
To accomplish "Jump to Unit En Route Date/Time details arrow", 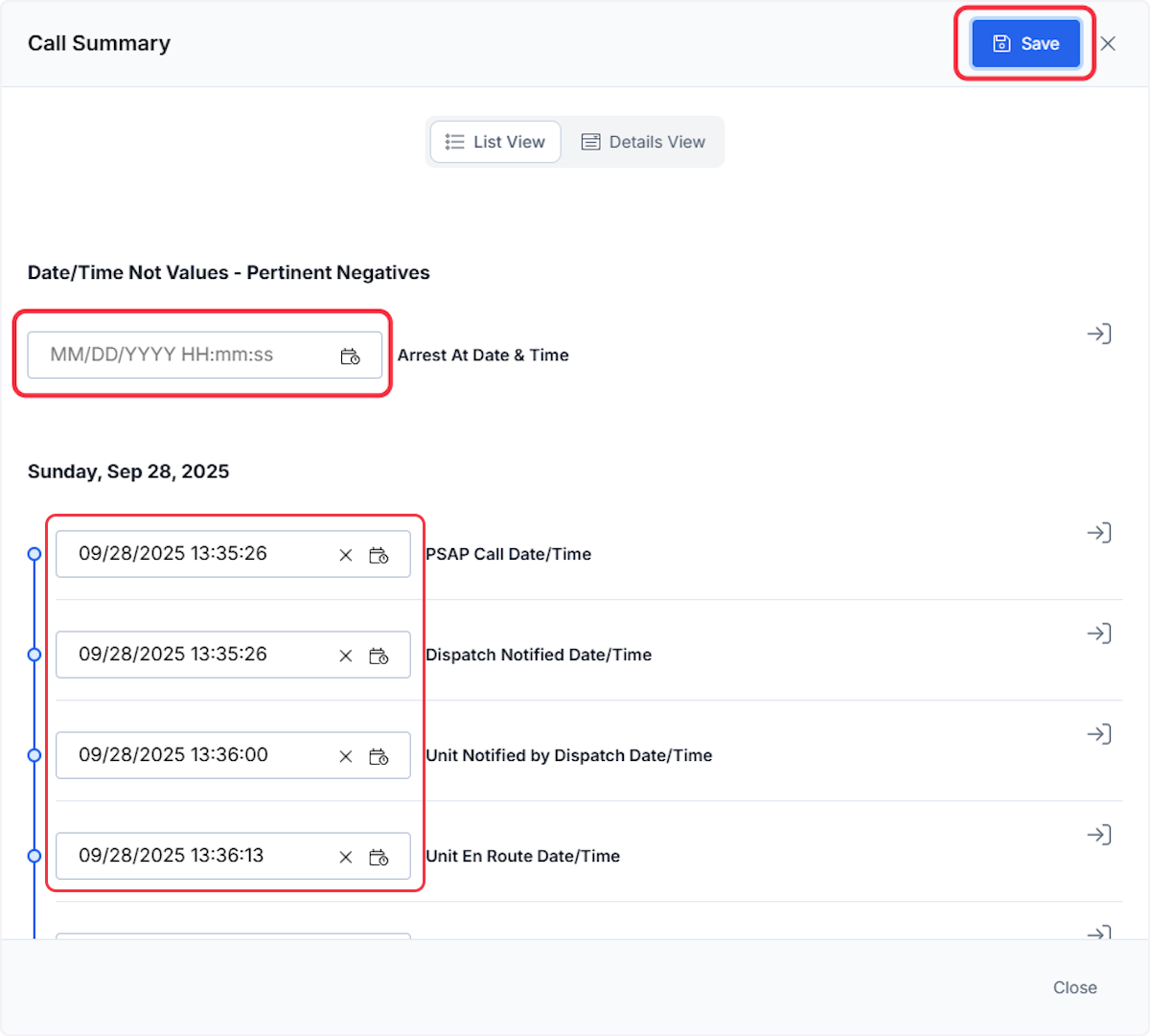I will (1098, 835).
